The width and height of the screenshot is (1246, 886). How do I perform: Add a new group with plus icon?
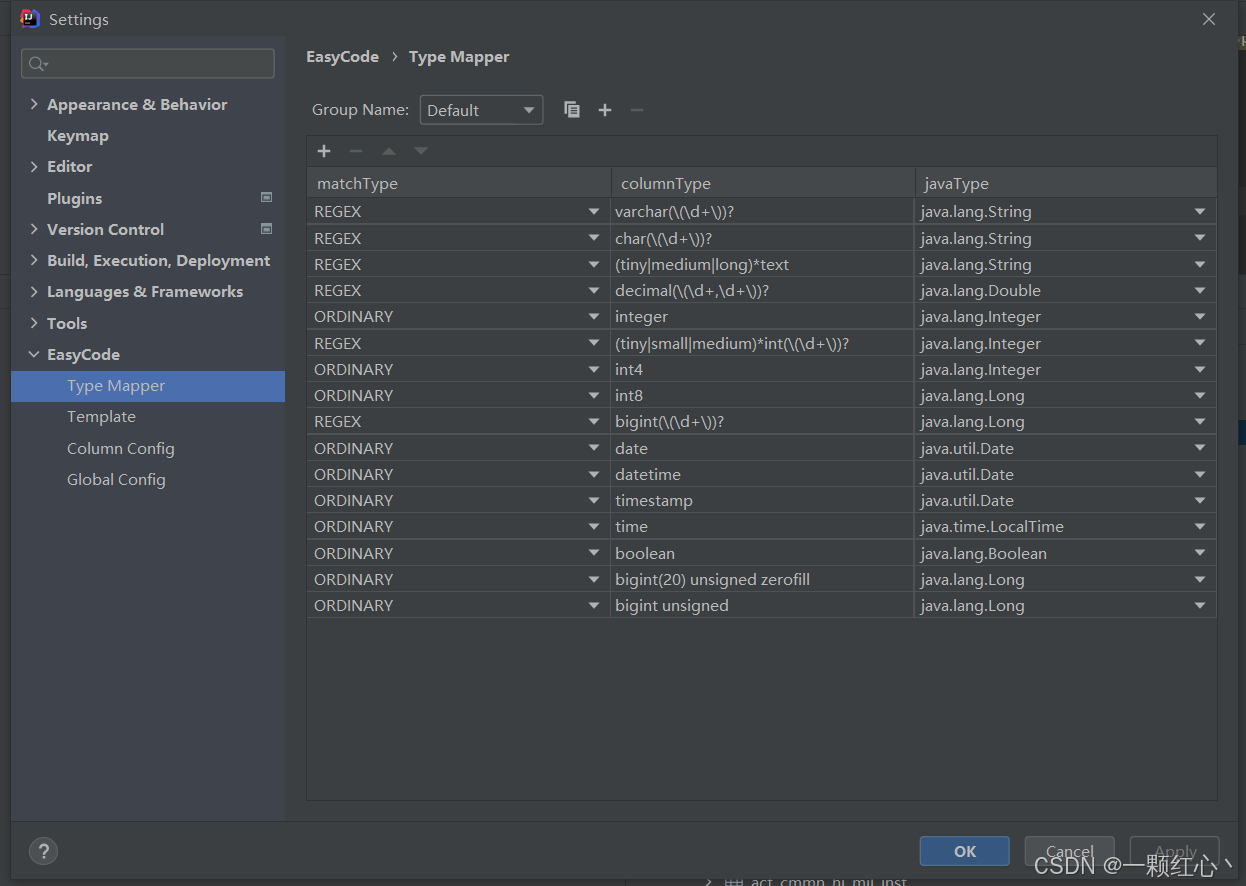tap(605, 110)
